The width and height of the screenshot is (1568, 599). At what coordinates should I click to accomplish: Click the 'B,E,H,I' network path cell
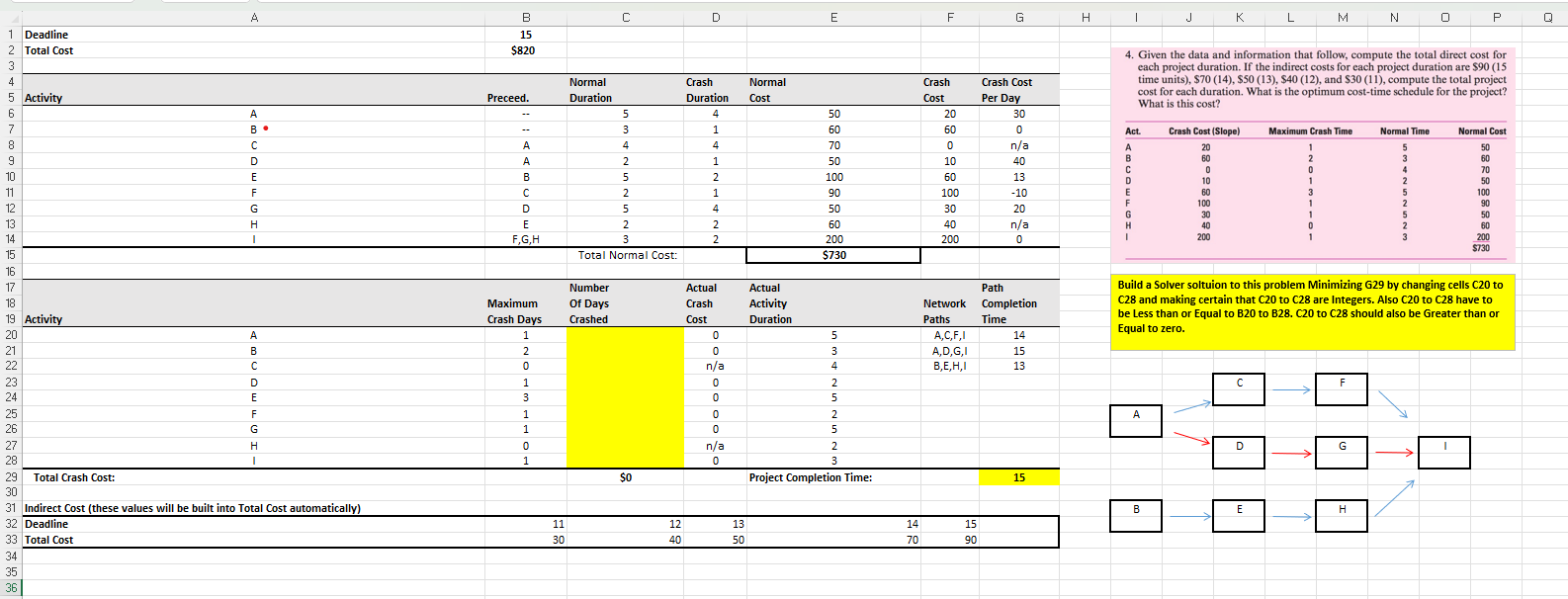[x=950, y=366]
